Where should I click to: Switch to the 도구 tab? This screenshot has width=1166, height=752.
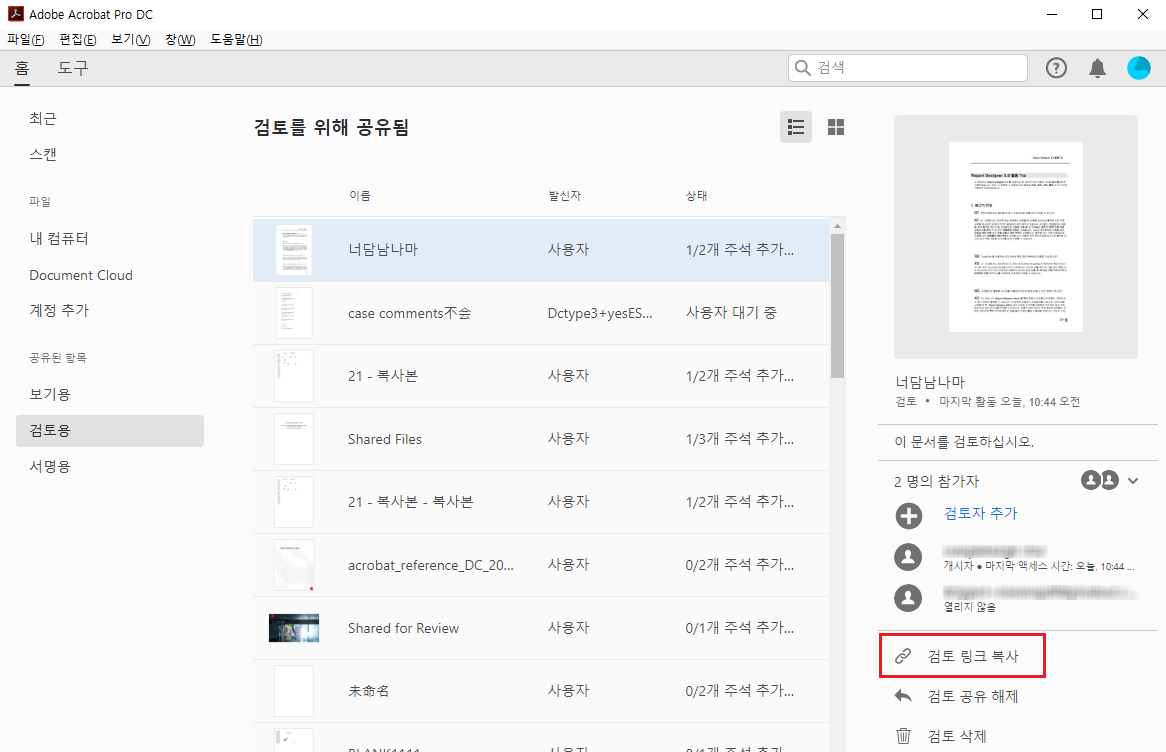pos(73,68)
